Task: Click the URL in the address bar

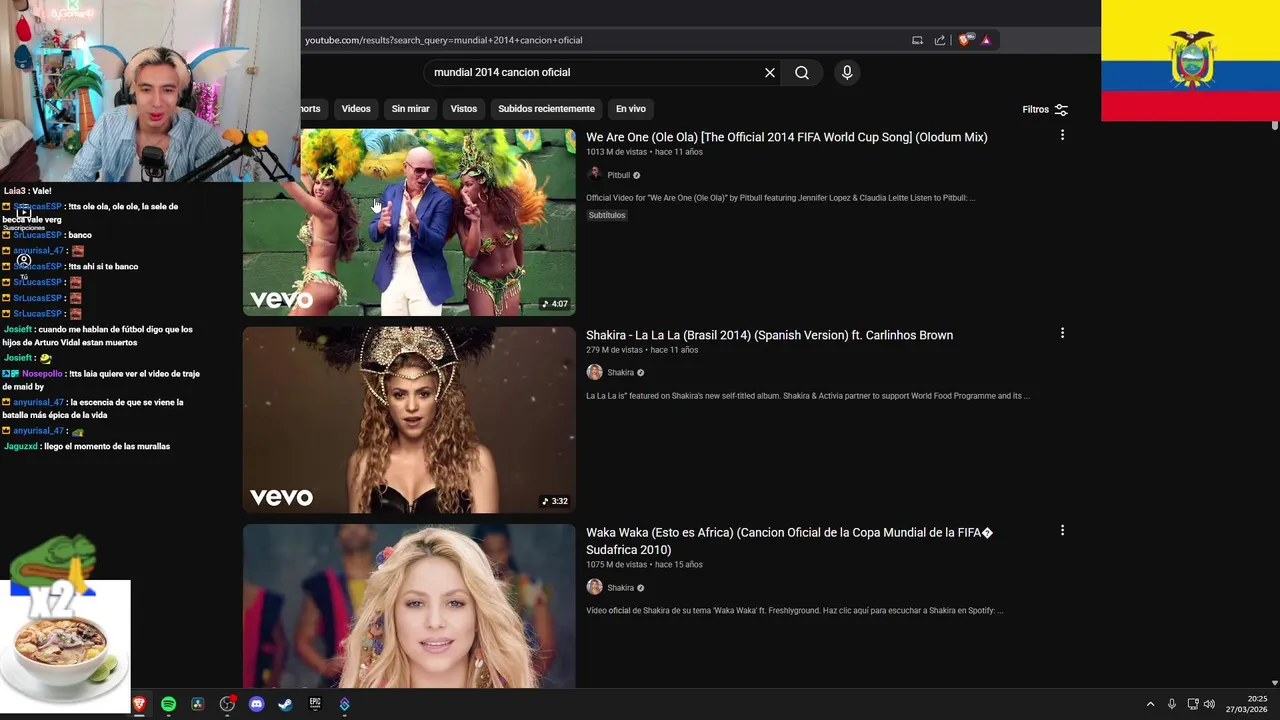Action: pos(443,40)
